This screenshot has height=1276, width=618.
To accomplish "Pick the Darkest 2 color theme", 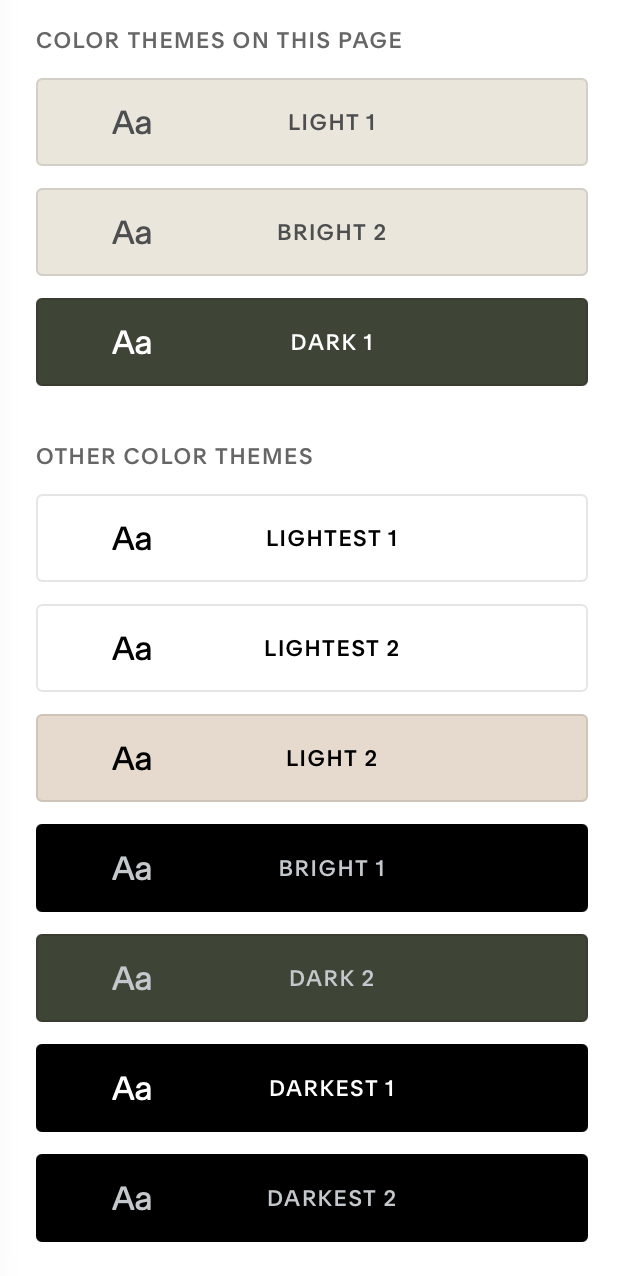I will click(312, 1198).
